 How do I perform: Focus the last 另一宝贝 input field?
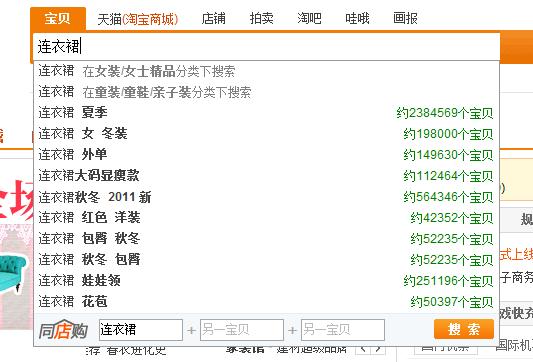[343, 330]
